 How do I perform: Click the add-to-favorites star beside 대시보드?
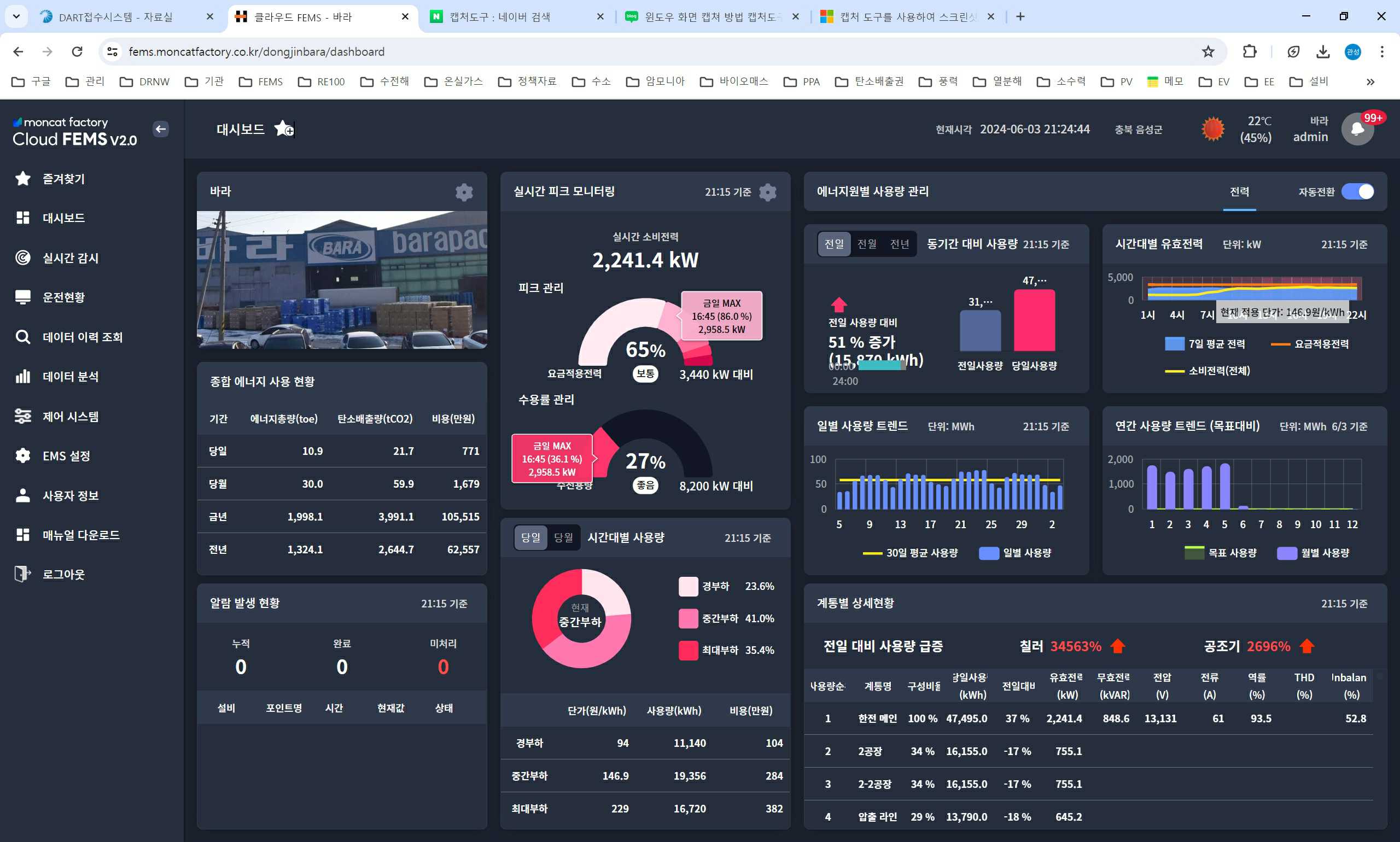point(283,129)
